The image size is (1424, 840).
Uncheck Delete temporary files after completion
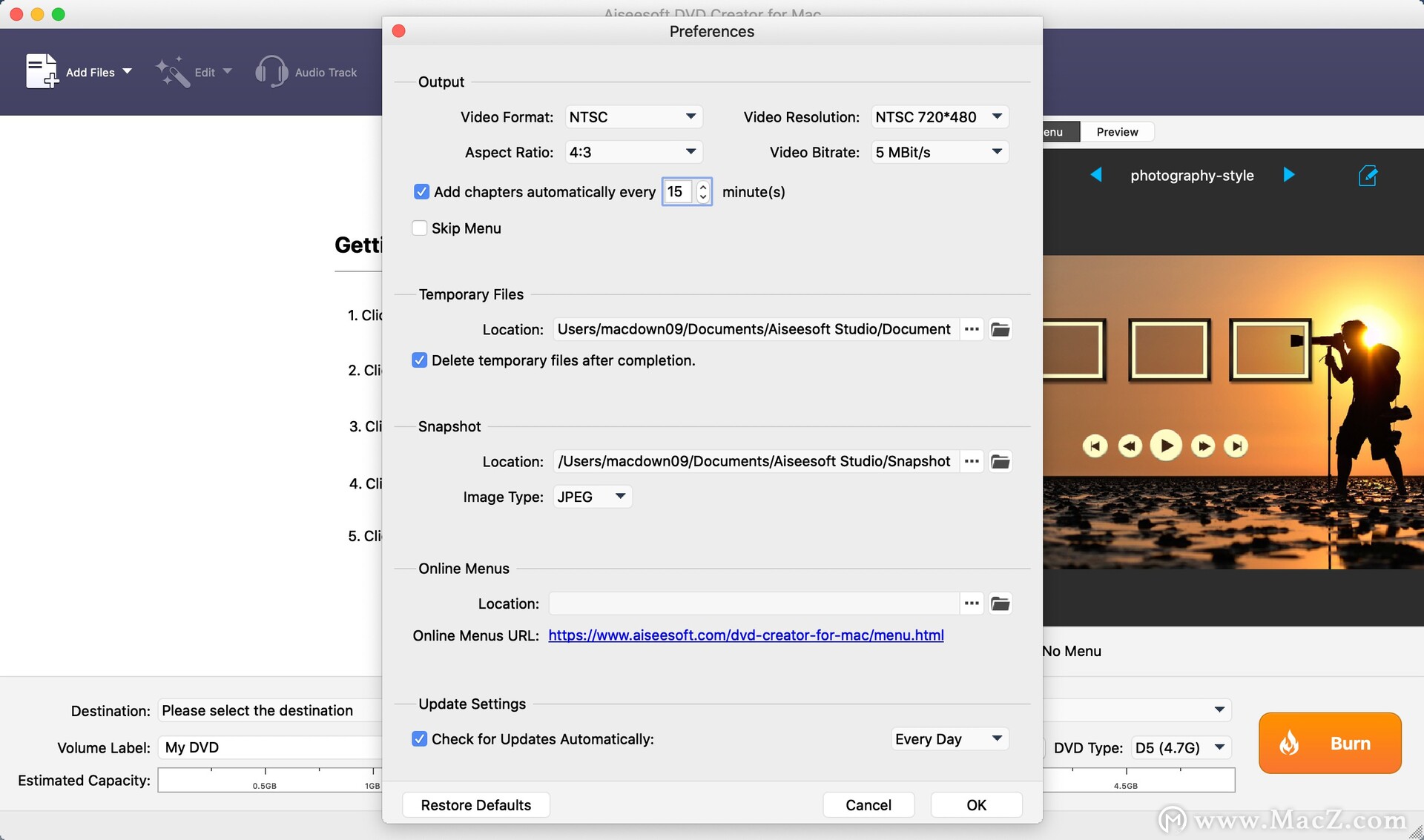coord(419,360)
